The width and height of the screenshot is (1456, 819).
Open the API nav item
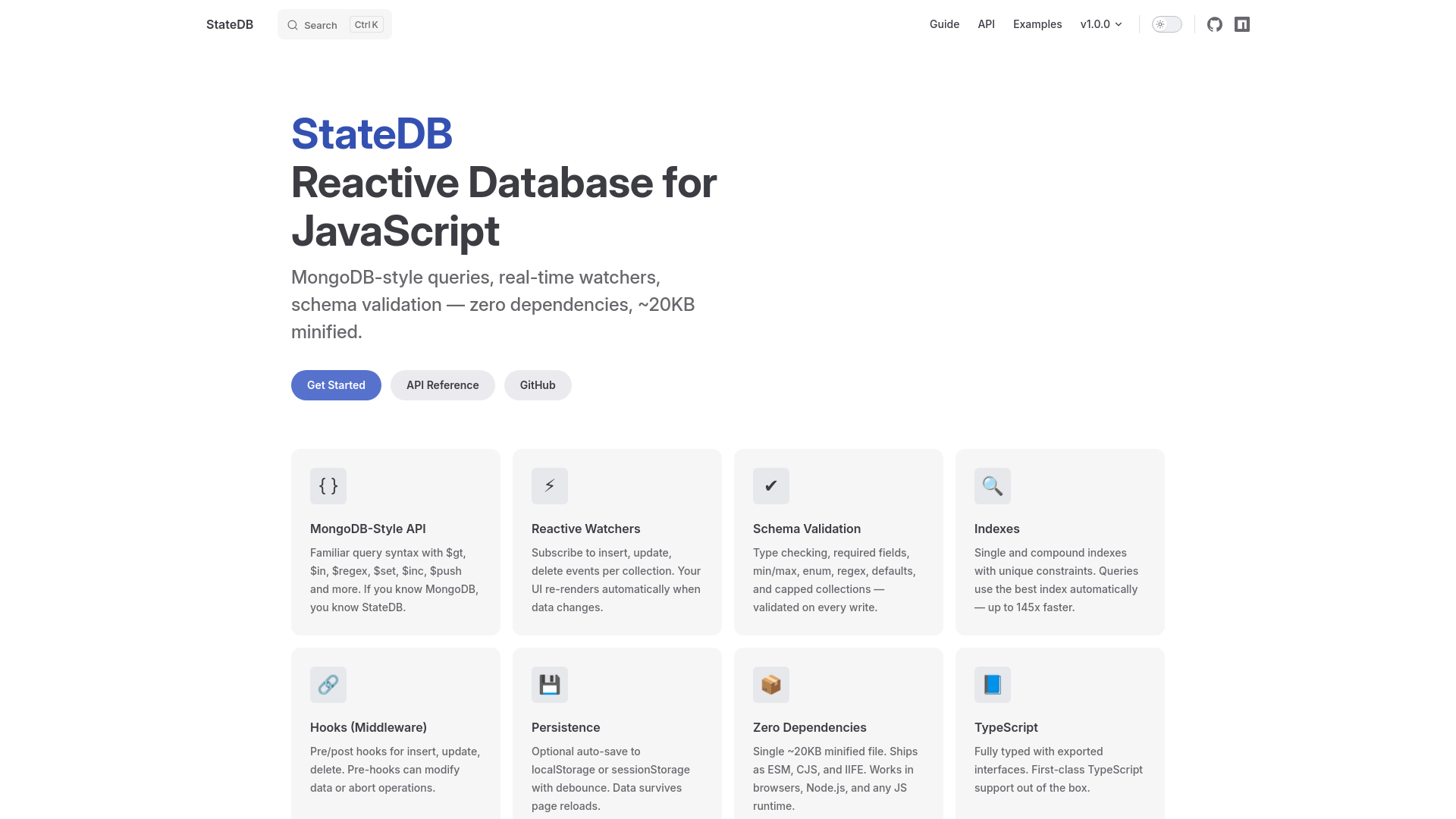(x=986, y=24)
